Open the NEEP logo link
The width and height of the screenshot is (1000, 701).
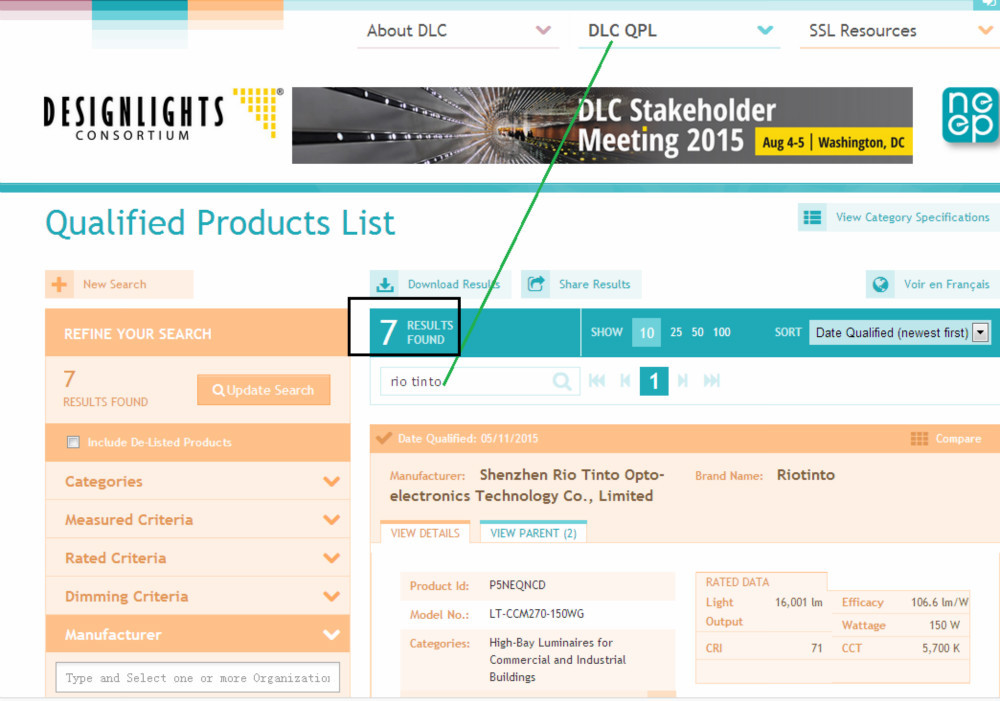point(970,115)
